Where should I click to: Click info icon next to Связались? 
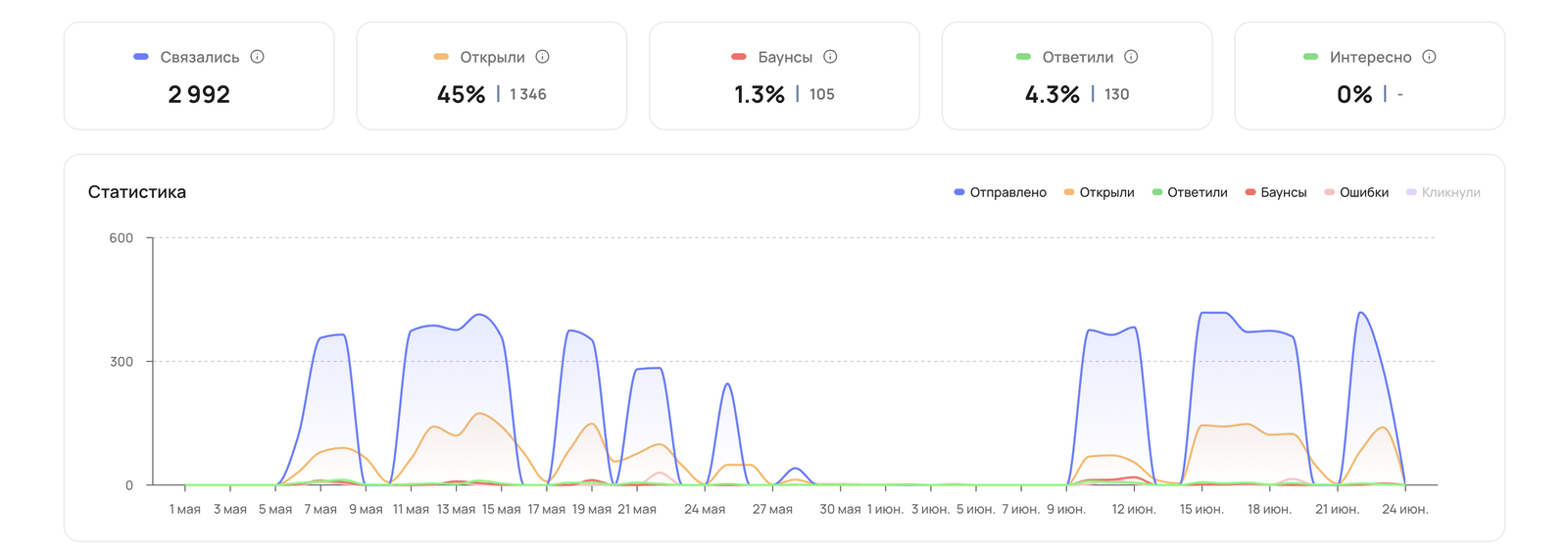pos(257,57)
